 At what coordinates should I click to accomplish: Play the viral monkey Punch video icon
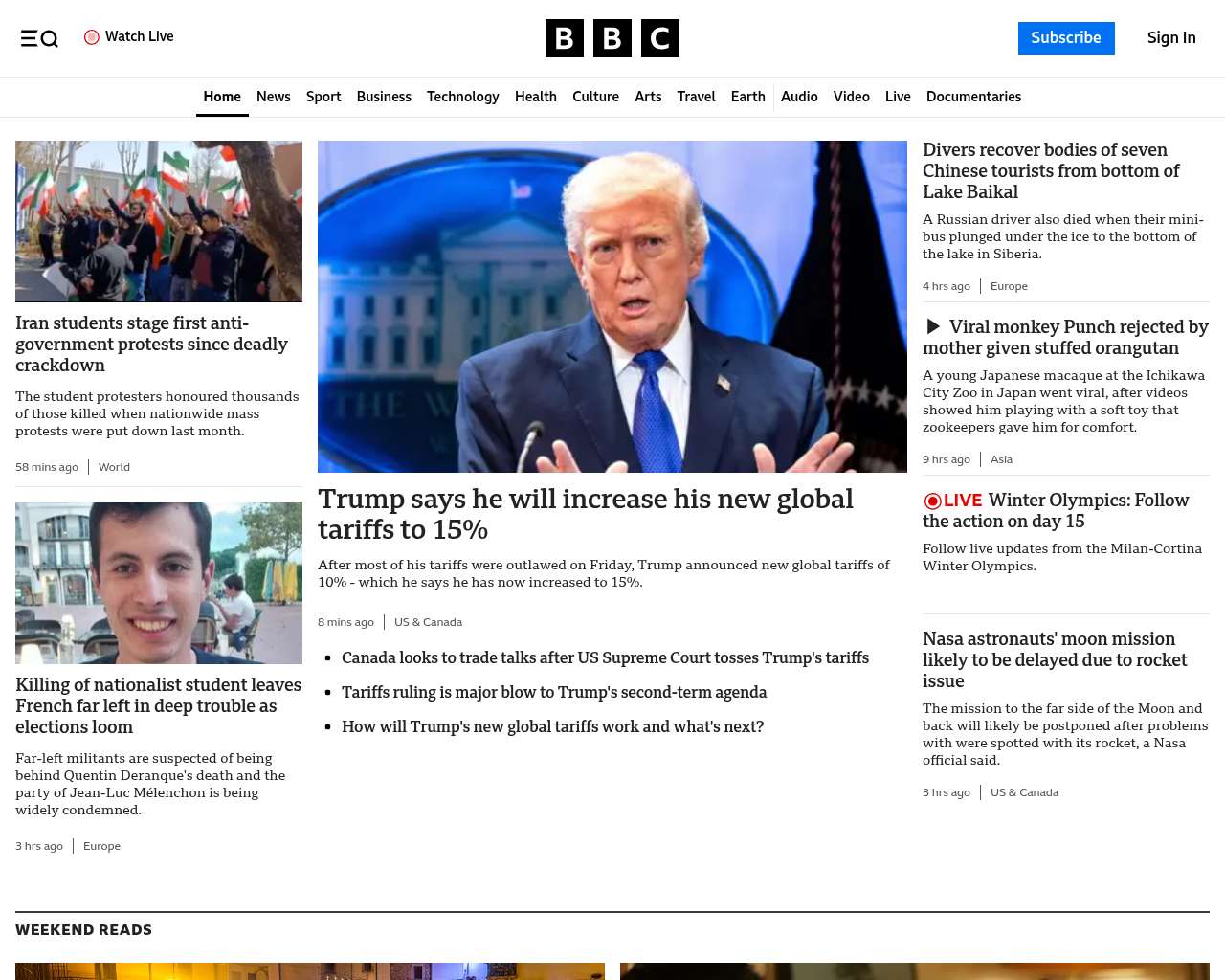pyautogui.click(x=933, y=327)
